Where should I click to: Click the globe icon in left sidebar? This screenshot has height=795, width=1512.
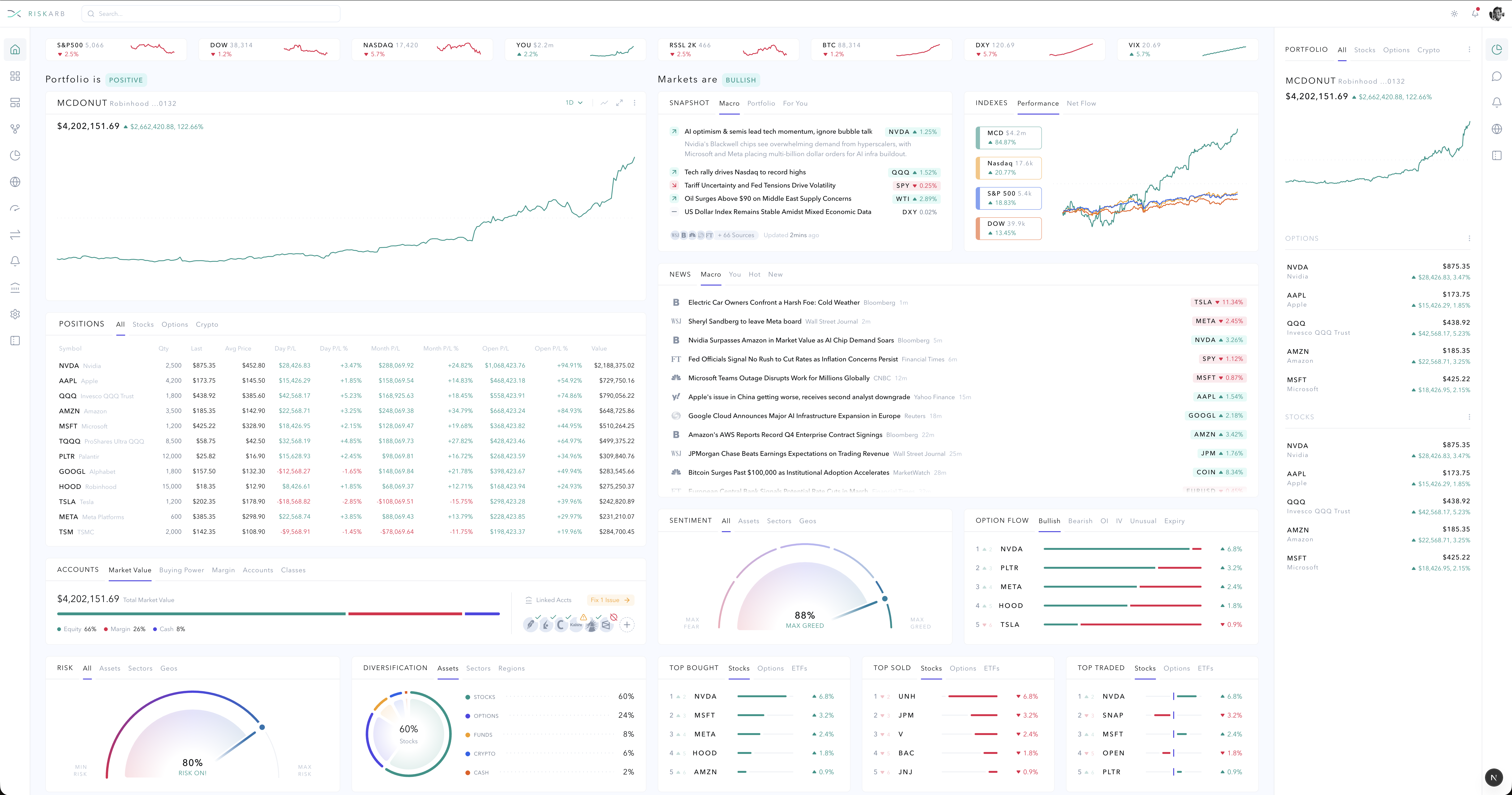(x=15, y=182)
